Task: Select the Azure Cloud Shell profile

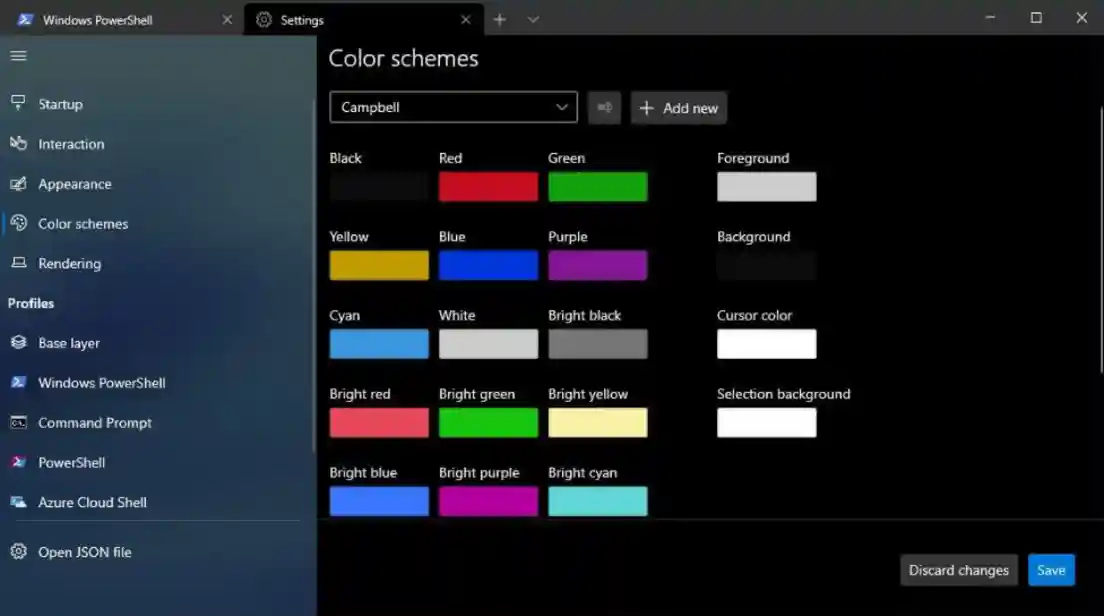Action: point(156,502)
